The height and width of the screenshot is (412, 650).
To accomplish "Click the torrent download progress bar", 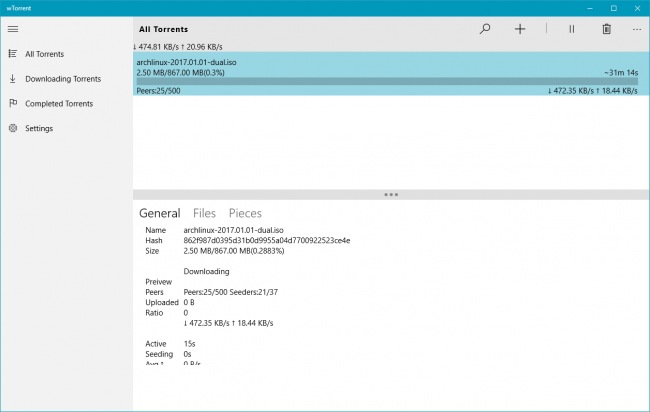I will click(387, 82).
